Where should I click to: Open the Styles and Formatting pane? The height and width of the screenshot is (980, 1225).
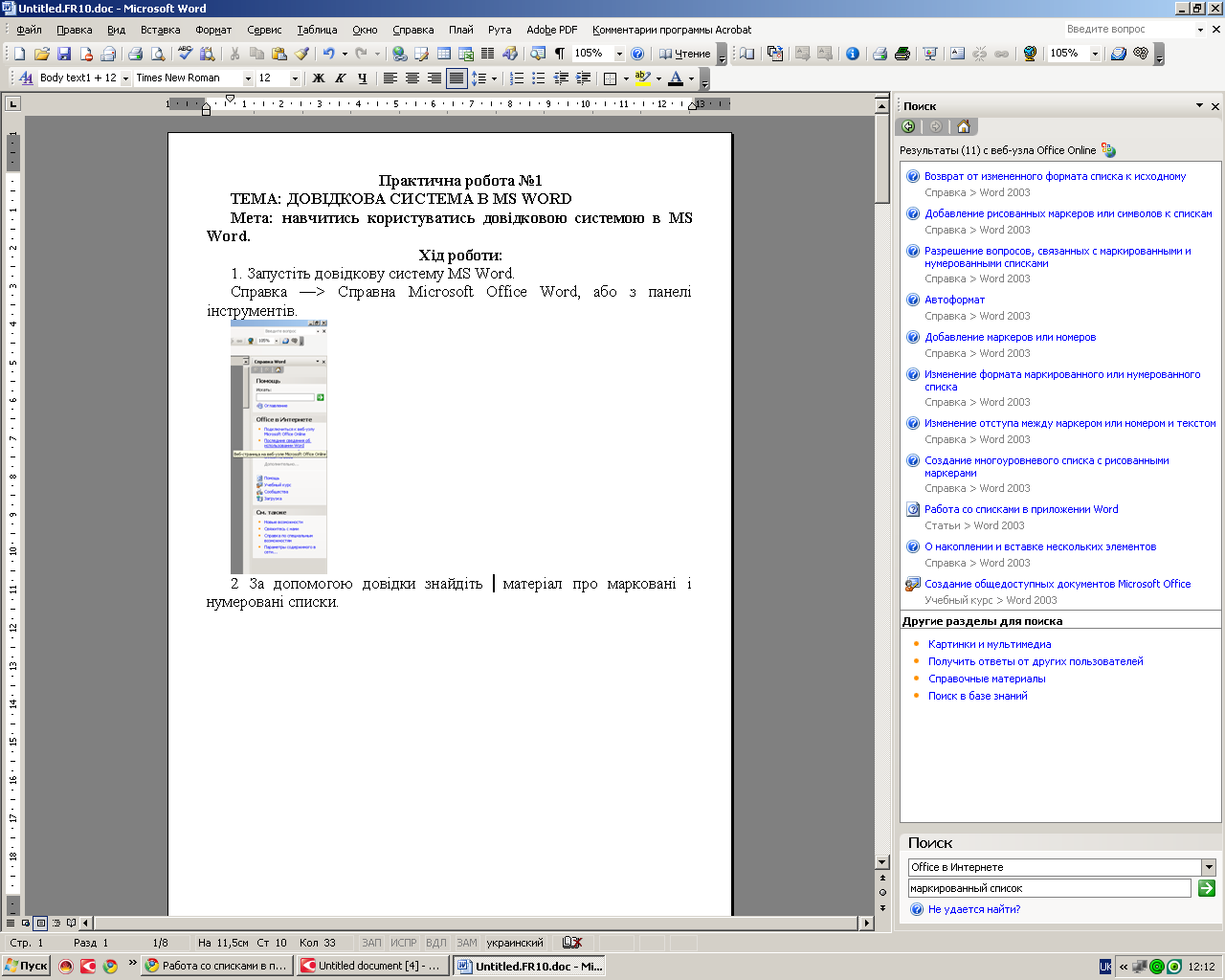[x=26, y=78]
